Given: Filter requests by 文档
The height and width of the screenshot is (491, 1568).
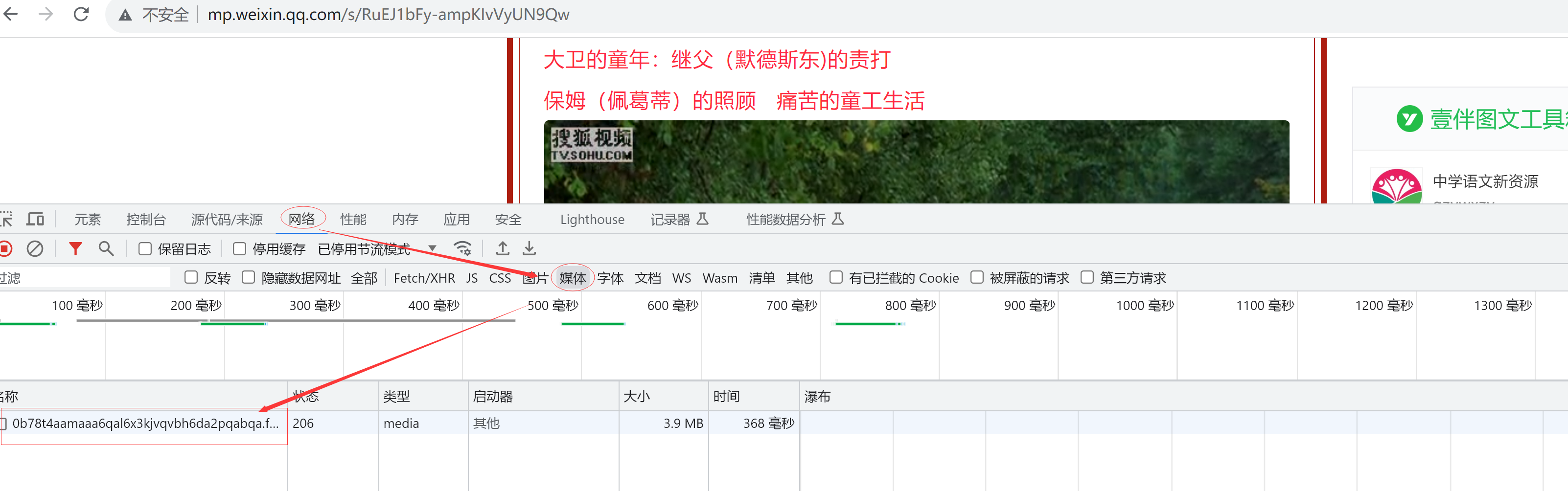Looking at the screenshot, I should pyautogui.click(x=647, y=278).
